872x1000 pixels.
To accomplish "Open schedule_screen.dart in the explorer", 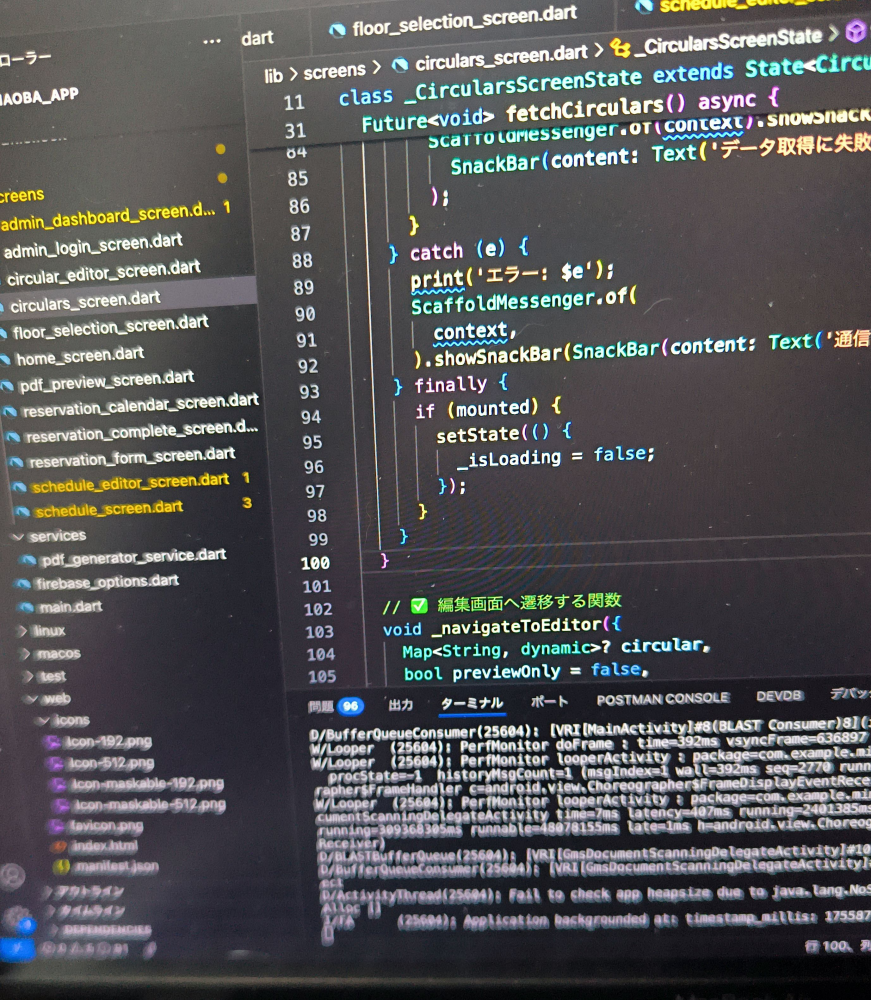I will 109,509.
